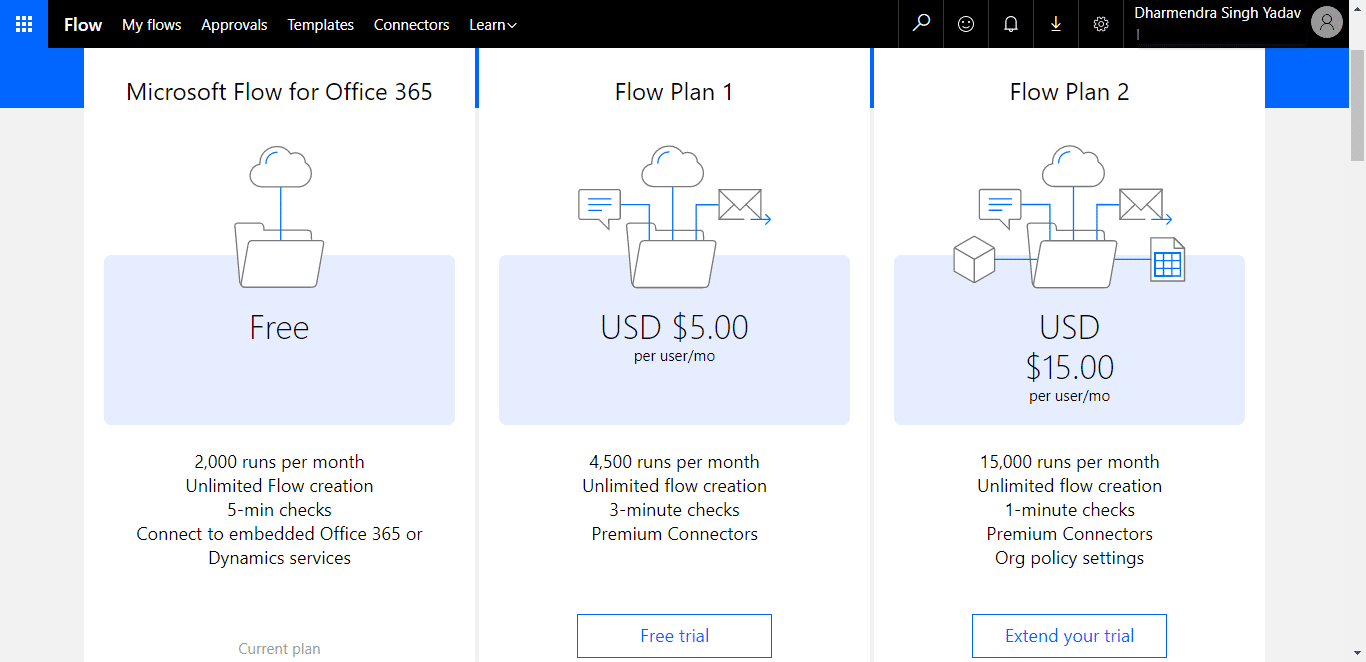
Task: Click the Microsoft Flow for Office 365 heading
Action: (x=279, y=92)
